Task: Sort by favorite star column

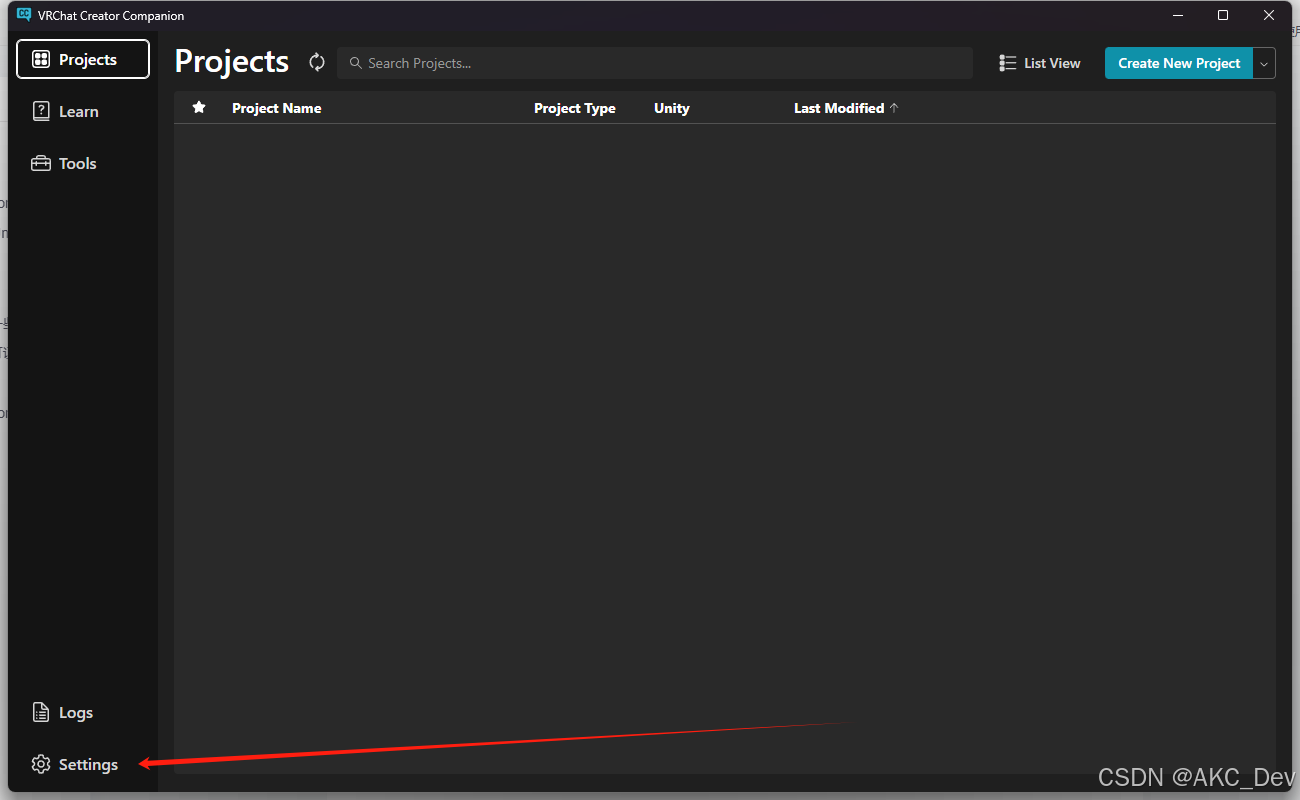Action: click(x=199, y=107)
